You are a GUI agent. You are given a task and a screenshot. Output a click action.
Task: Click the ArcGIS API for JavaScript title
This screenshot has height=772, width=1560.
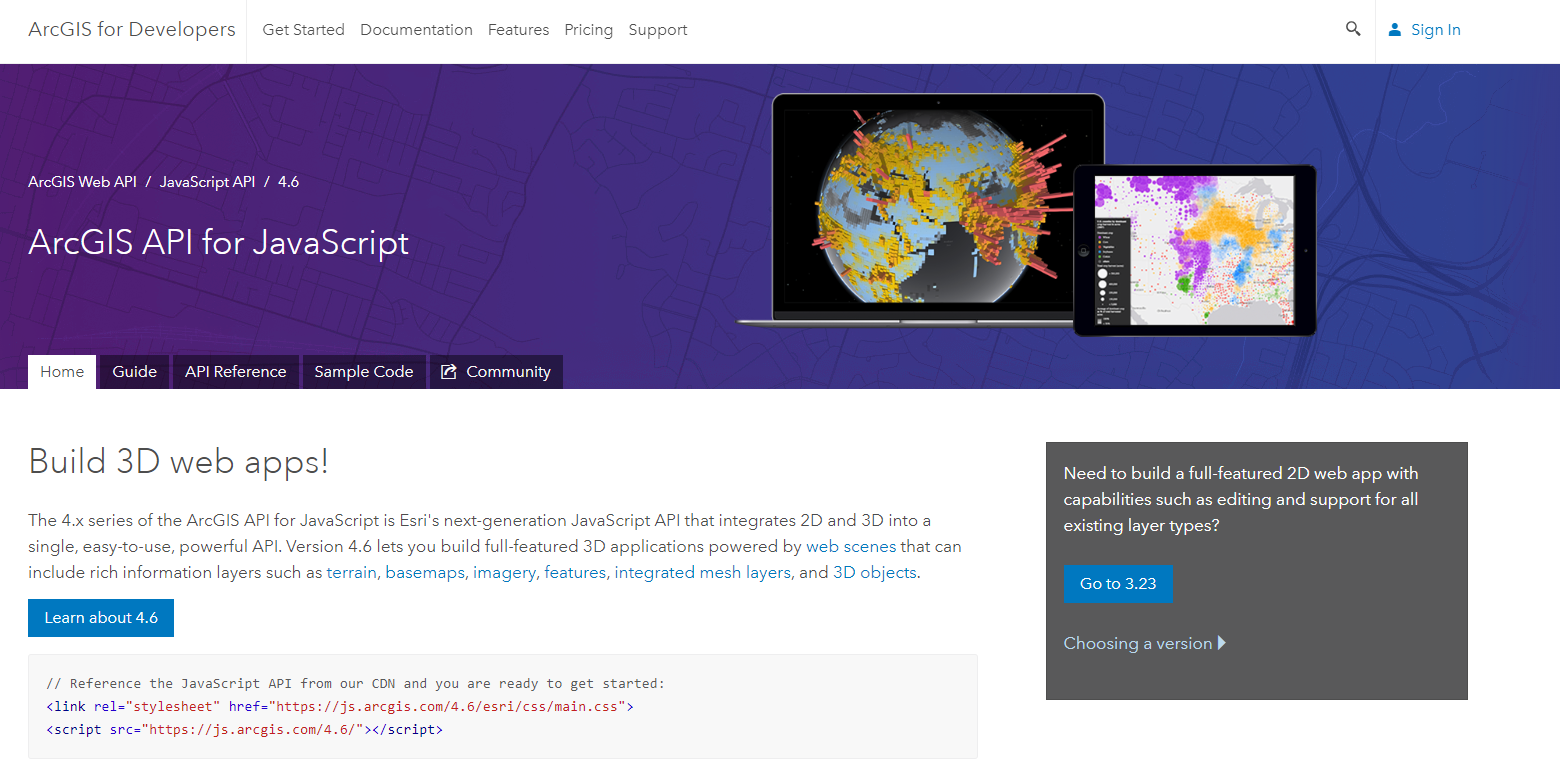tap(219, 242)
